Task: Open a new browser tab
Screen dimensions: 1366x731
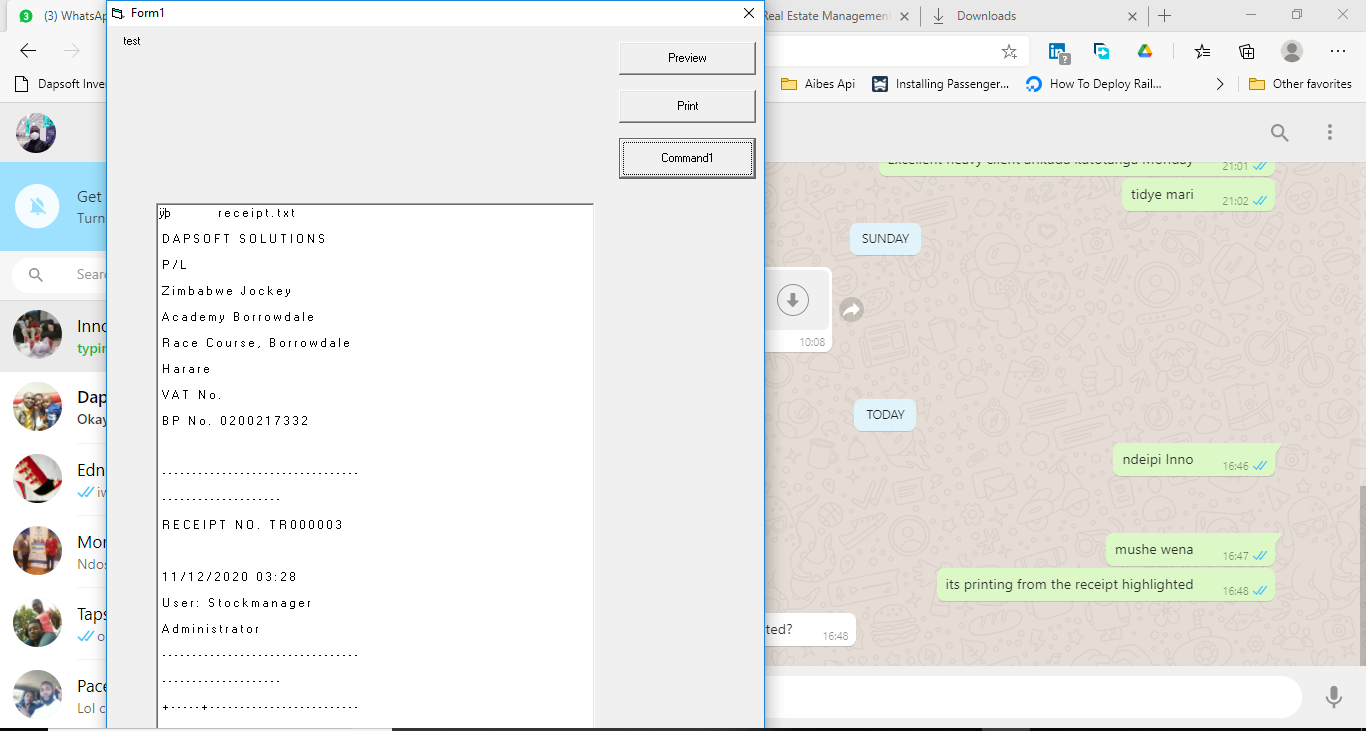Action: click(x=1165, y=16)
